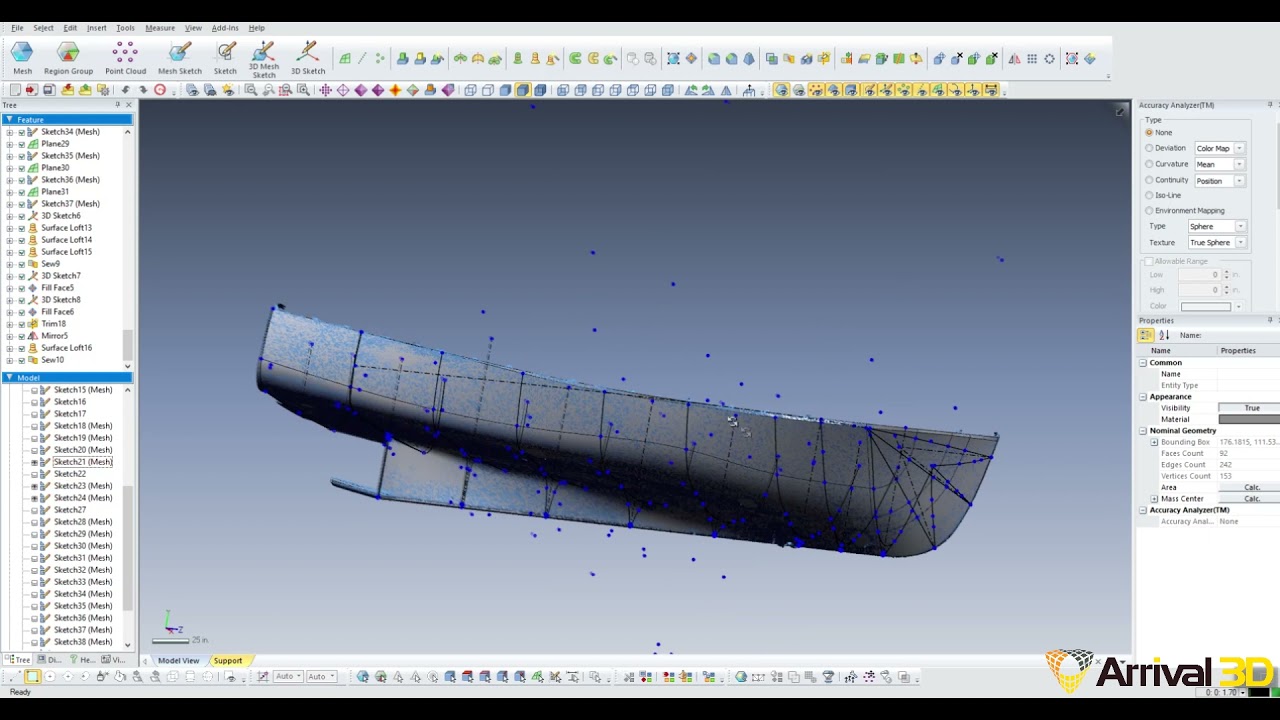1280x720 pixels.
Task: Toggle visibility checkbox of Mirror5
Action: pyautogui.click(x=21, y=336)
